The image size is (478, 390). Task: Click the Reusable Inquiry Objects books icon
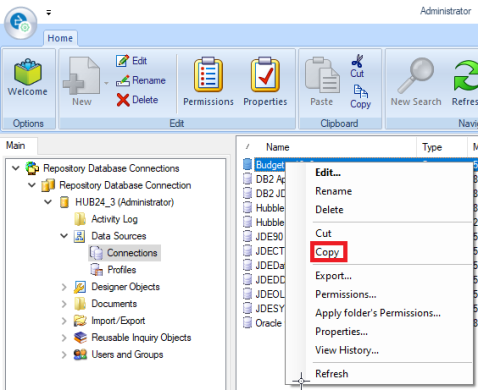click(x=80, y=338)
